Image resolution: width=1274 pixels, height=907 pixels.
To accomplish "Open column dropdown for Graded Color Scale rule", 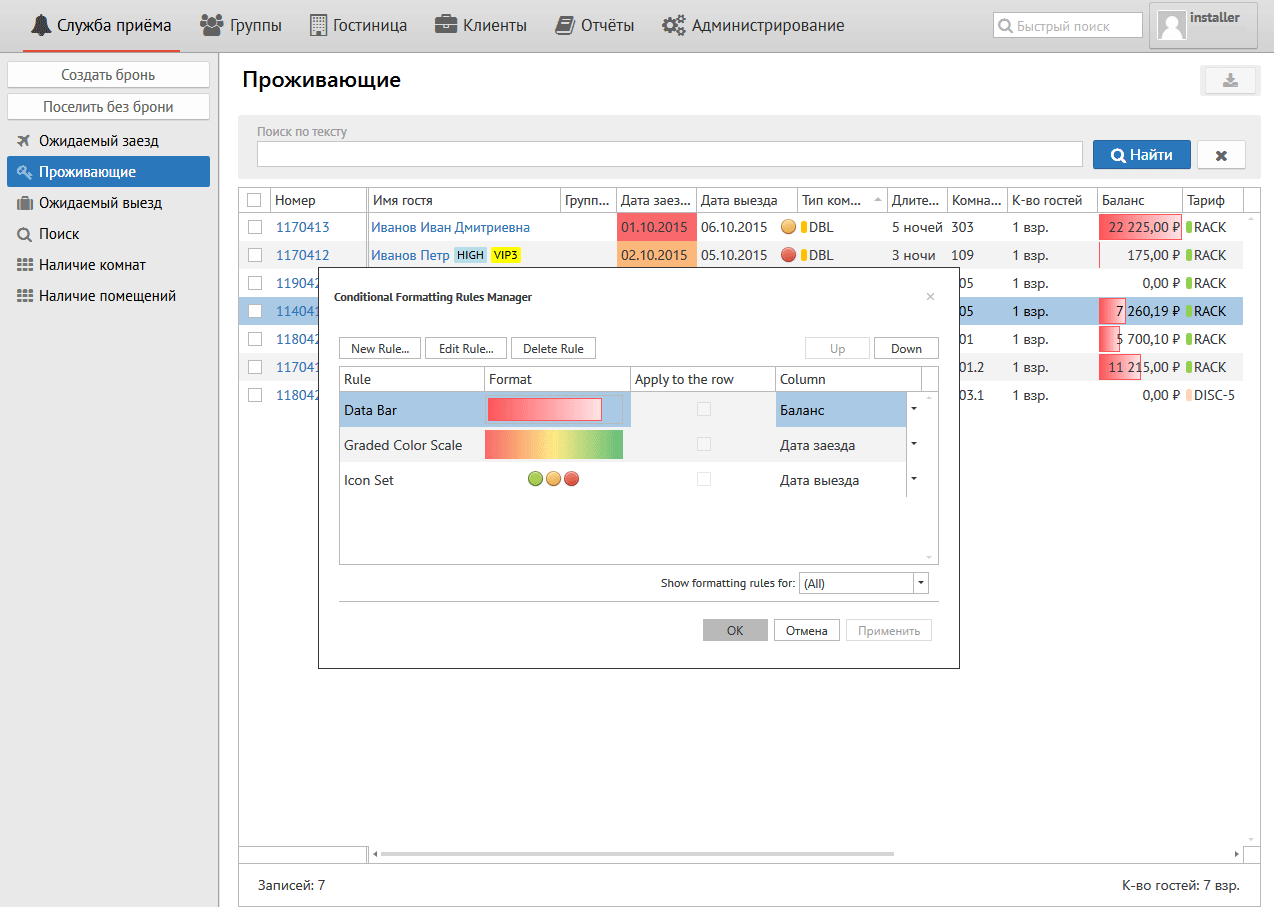I will (914, 444).
